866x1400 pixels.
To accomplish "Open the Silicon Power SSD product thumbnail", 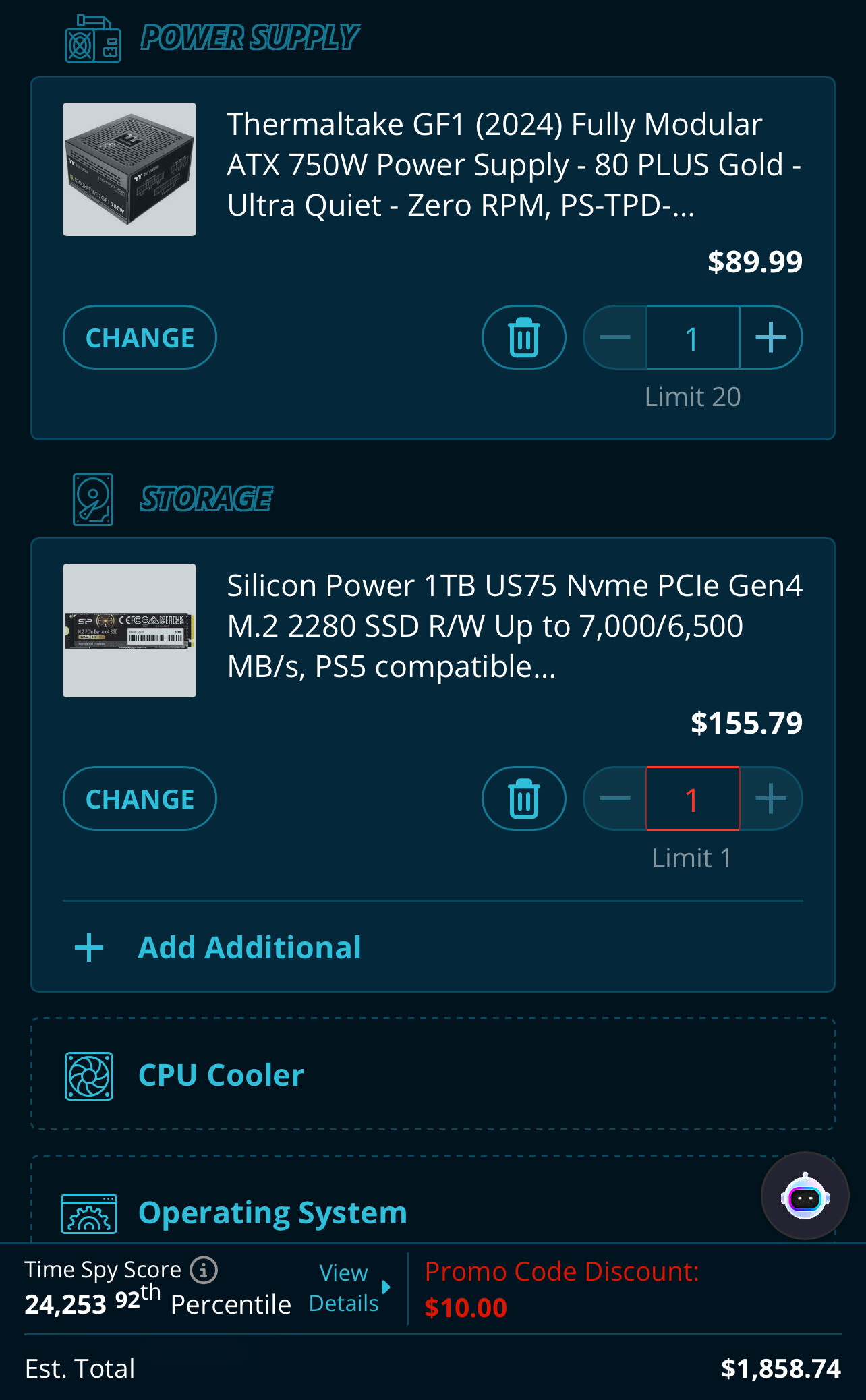I will coord(129,631).
